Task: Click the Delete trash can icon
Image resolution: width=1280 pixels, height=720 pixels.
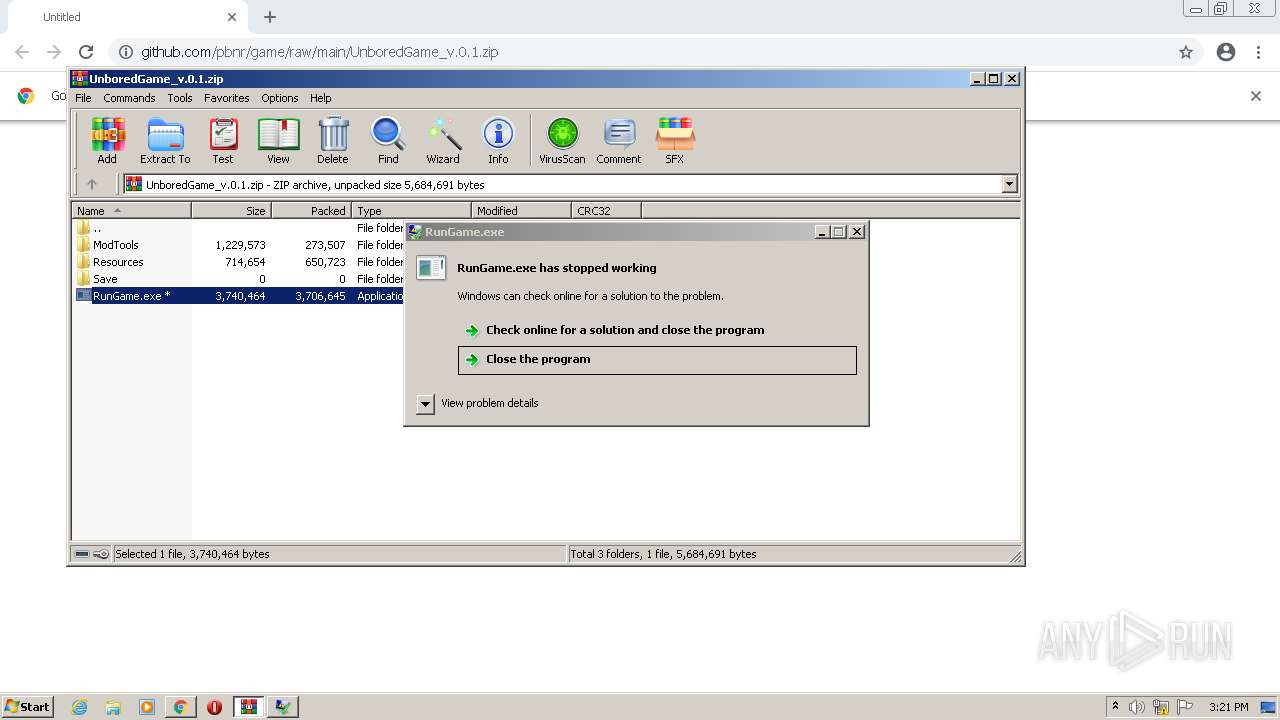Action: pos(333,141)
